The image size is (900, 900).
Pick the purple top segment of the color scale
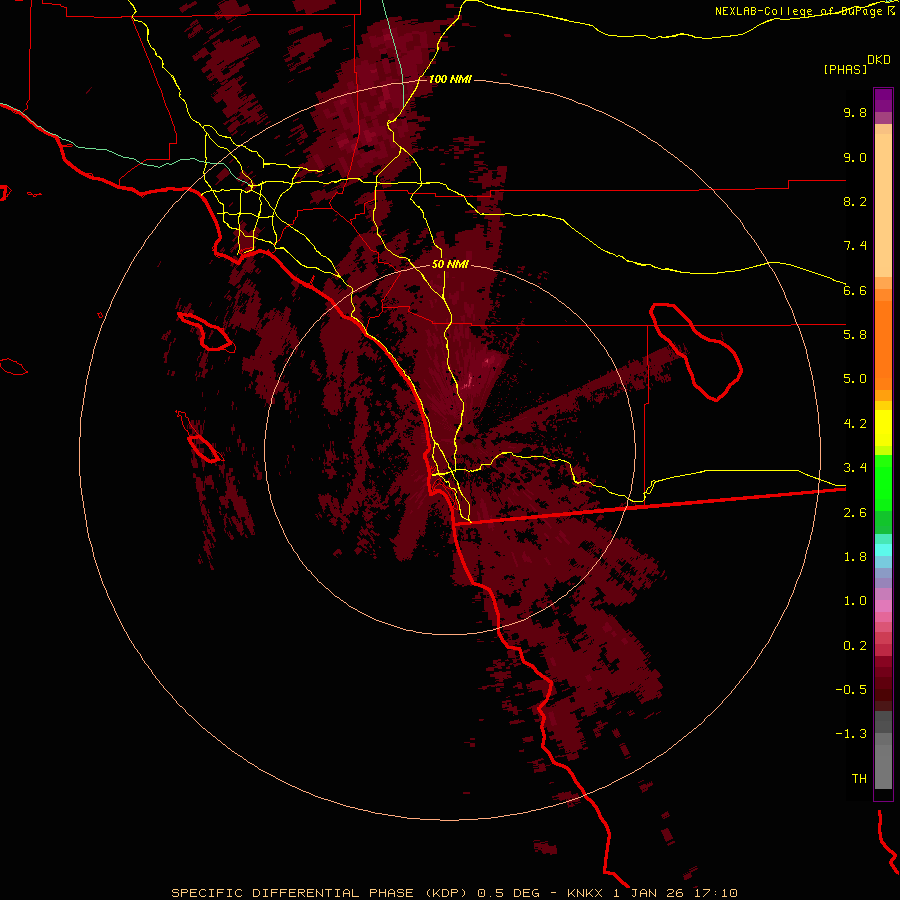[883, 100]
